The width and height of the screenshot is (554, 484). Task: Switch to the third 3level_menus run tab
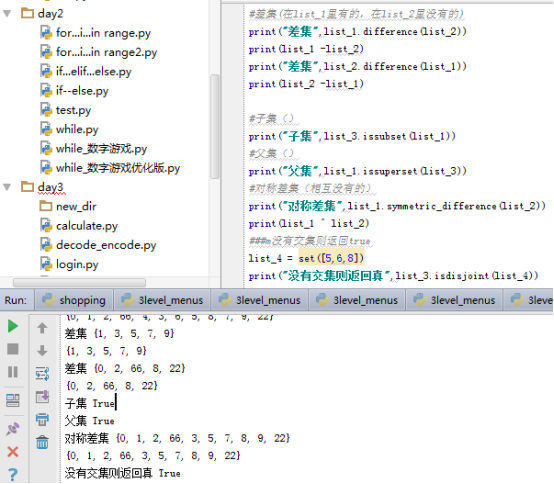click(357, 300)
